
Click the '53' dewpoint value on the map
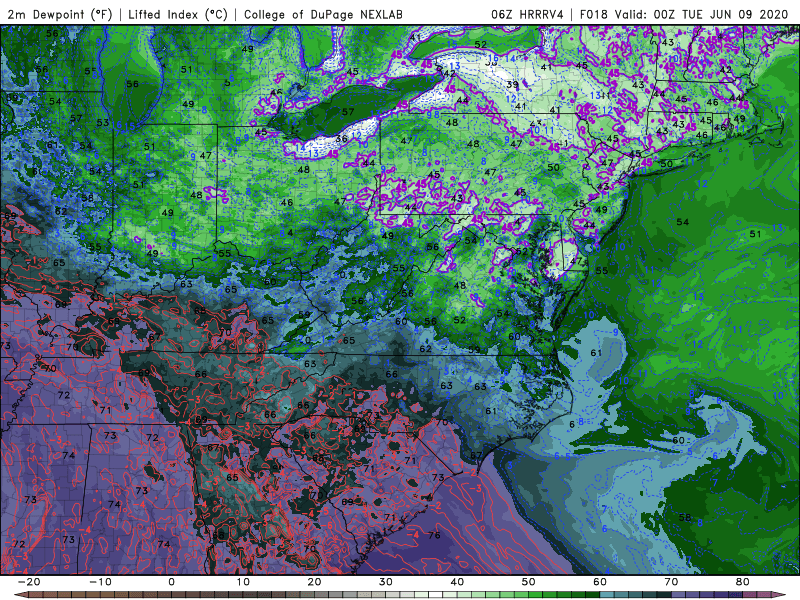(103, 122)
